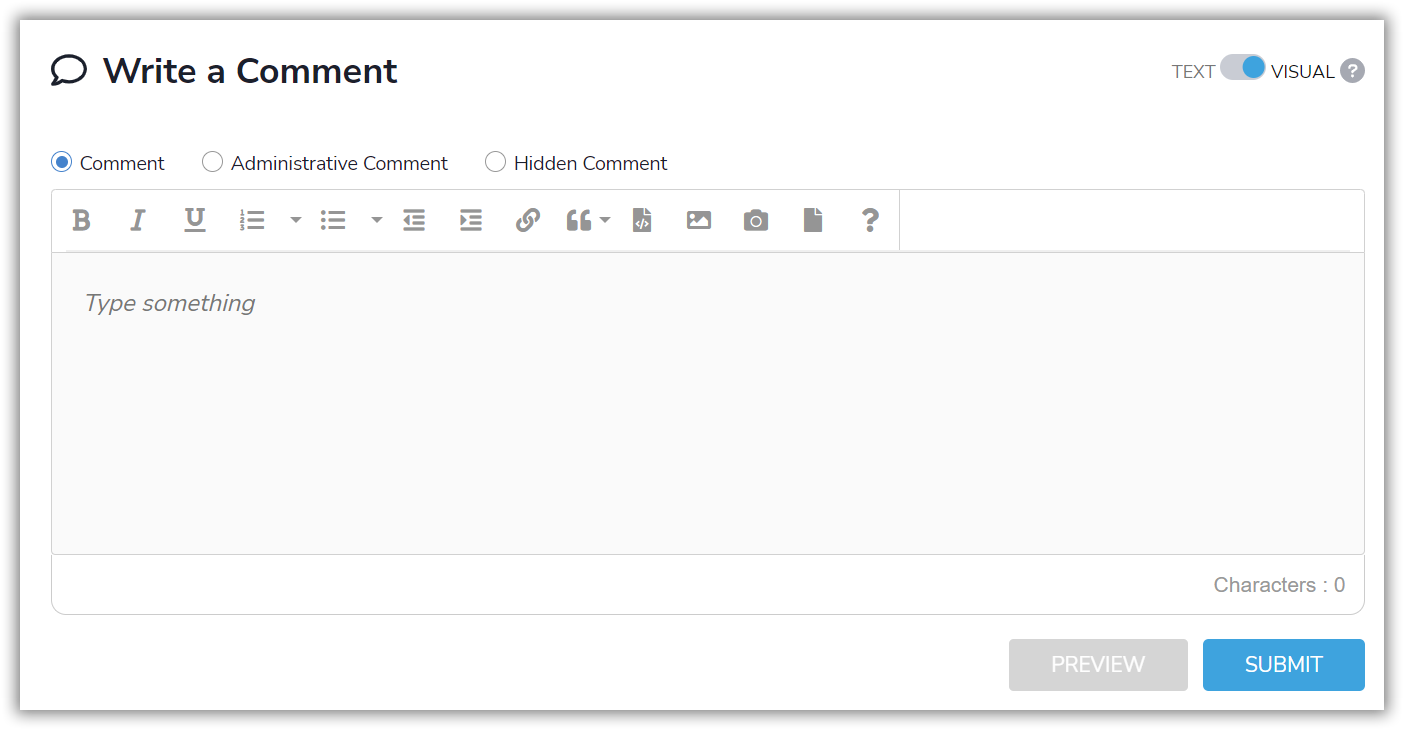The image size is (1404, 730).
Task: Open the editor help with the question mark
Action: click(870, 220)
